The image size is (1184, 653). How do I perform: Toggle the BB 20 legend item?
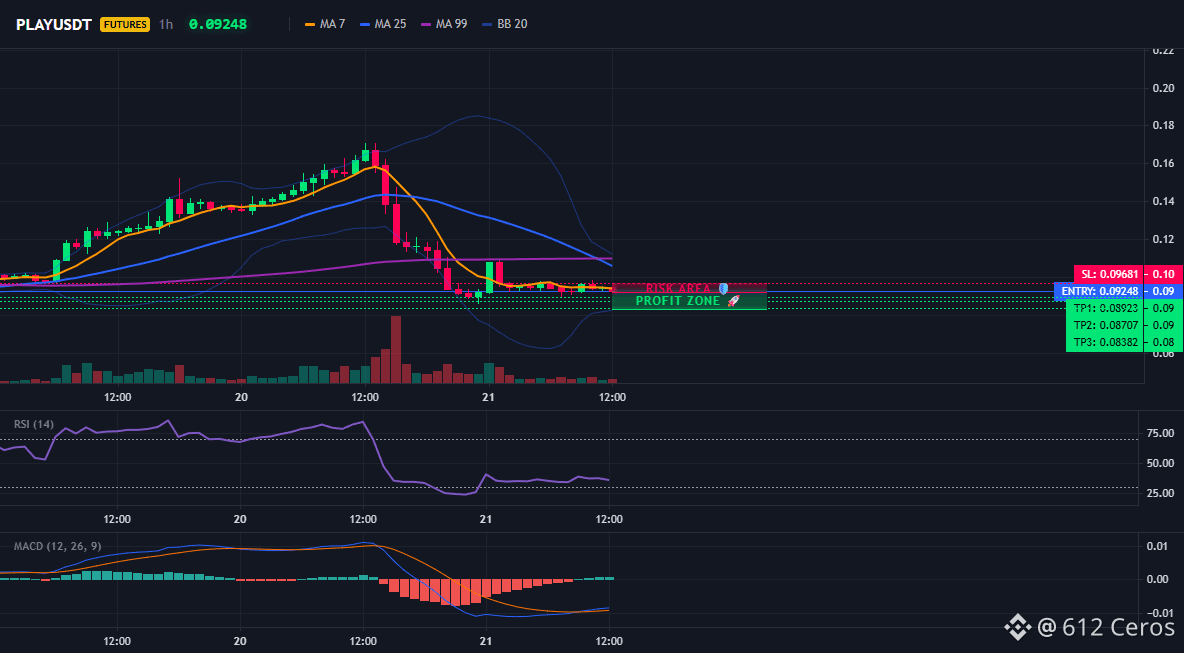[505, 24]
